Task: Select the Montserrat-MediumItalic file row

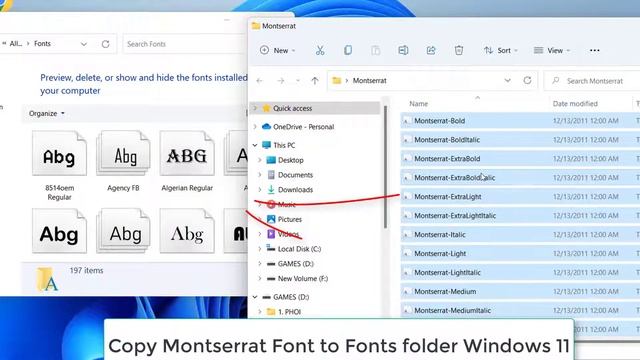Action: pyautogui.click(x=520, y=311)
